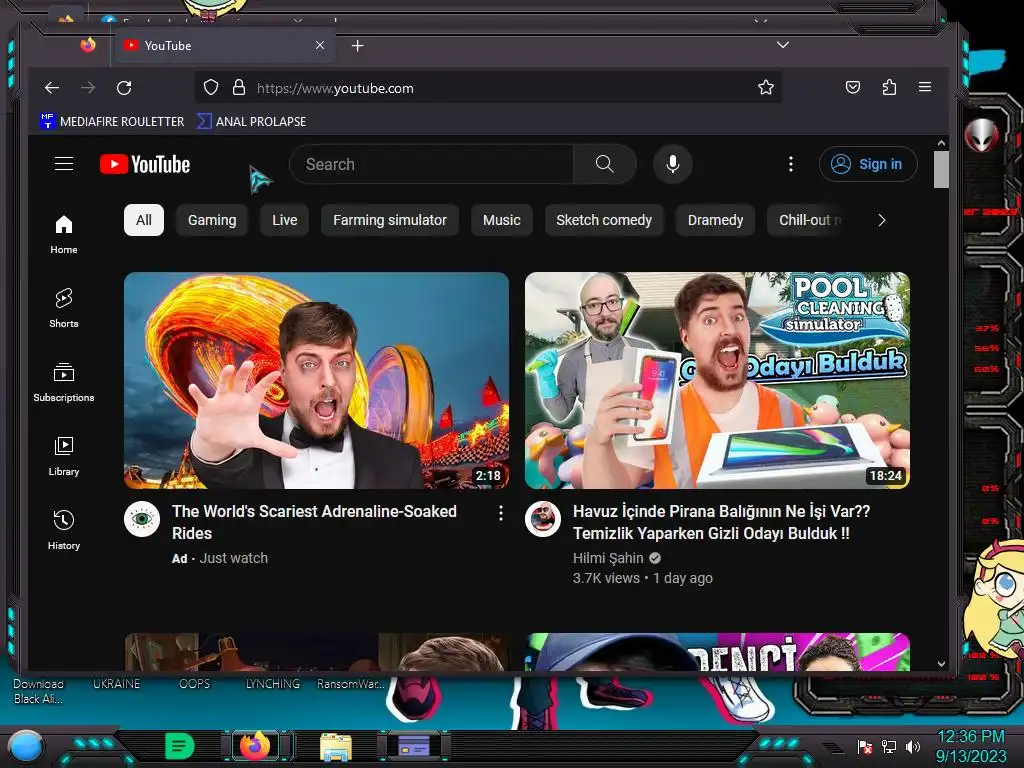Click the Firefox View pinned icon
Screen dimensions: 1024x768
[88, 45]
